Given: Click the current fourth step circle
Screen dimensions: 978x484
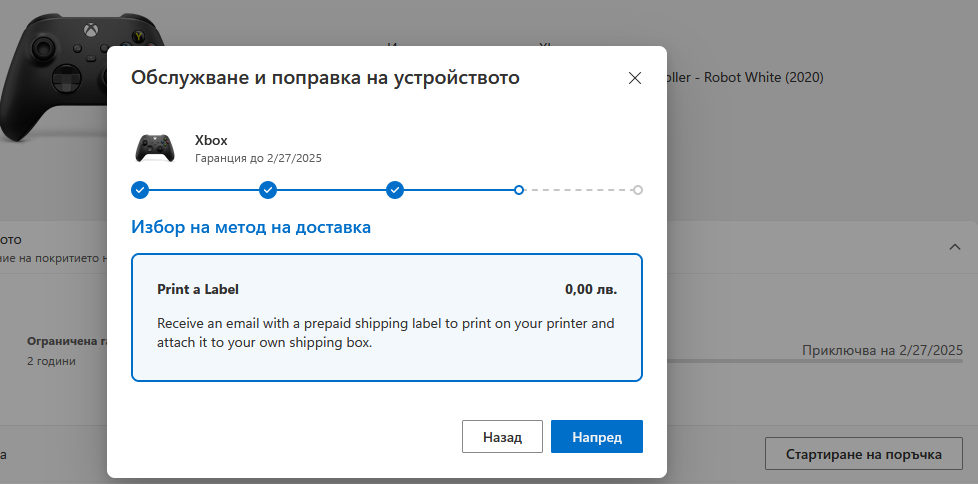Looking at the screenshot, I should [x=519, y=190].
